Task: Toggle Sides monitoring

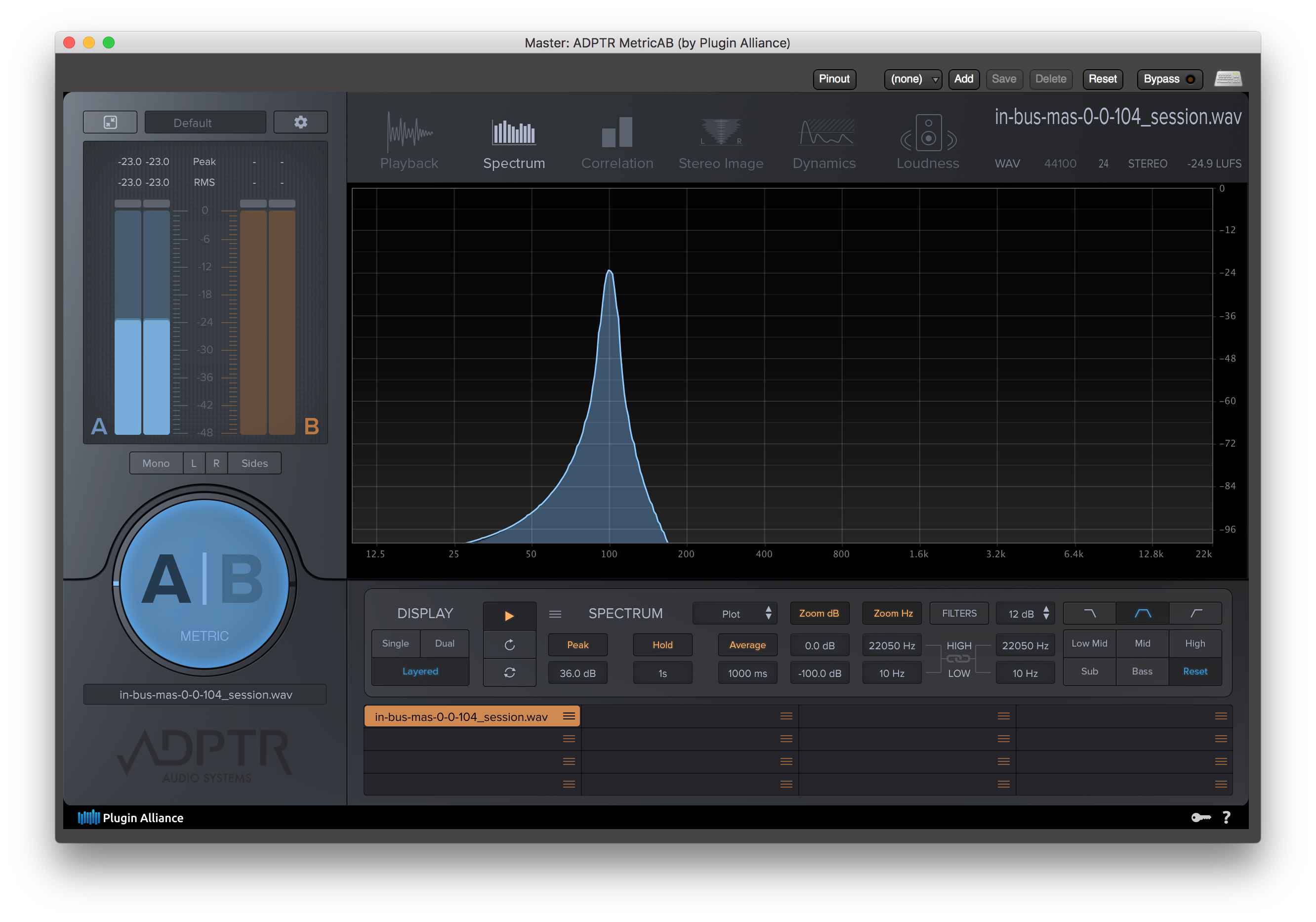Action: [x=254, y=463]
